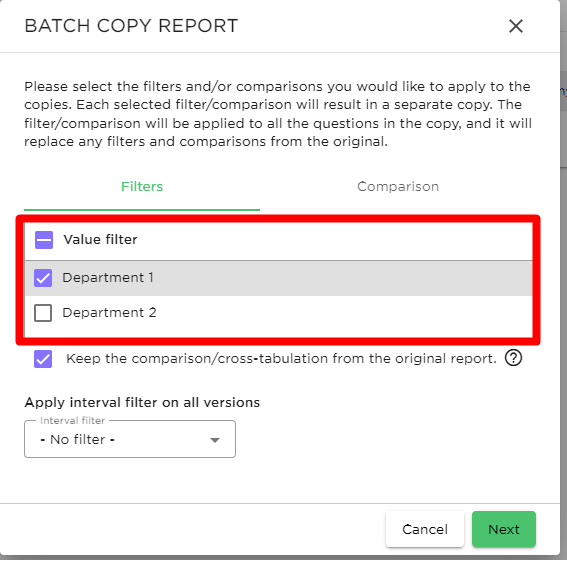This screenshot has height=561, width=567.
Task: Open the Interval filter dropdown
Action: point(130,439)
